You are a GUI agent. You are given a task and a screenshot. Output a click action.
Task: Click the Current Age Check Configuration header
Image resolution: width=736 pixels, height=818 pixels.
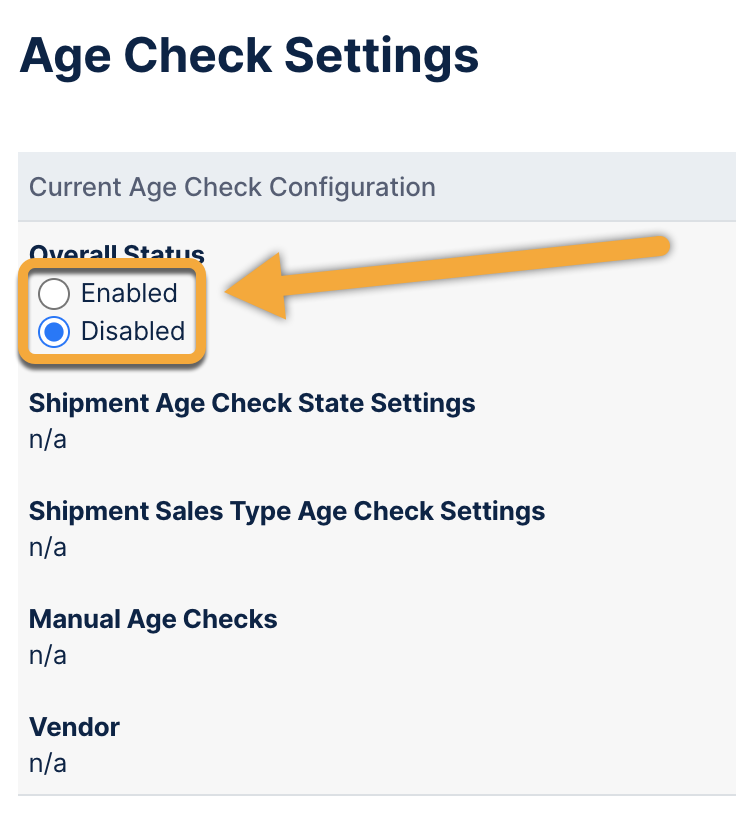(232, 187)
